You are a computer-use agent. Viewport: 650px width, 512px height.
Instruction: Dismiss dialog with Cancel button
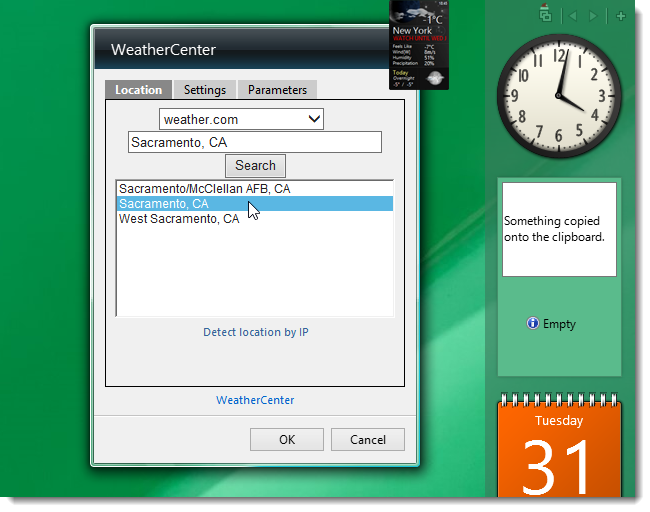368,439
